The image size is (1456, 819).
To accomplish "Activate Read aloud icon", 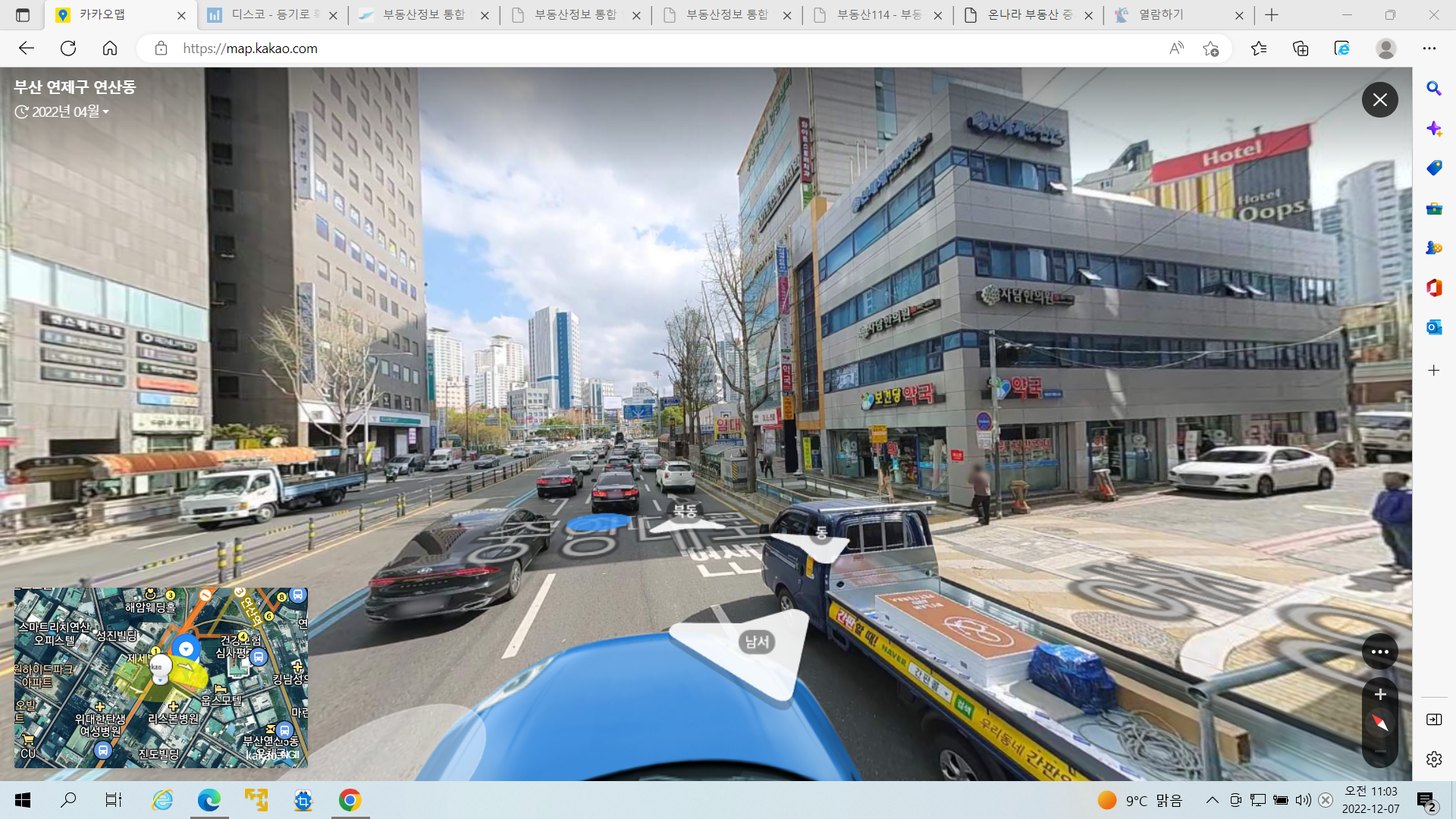I will [1176, 49].
